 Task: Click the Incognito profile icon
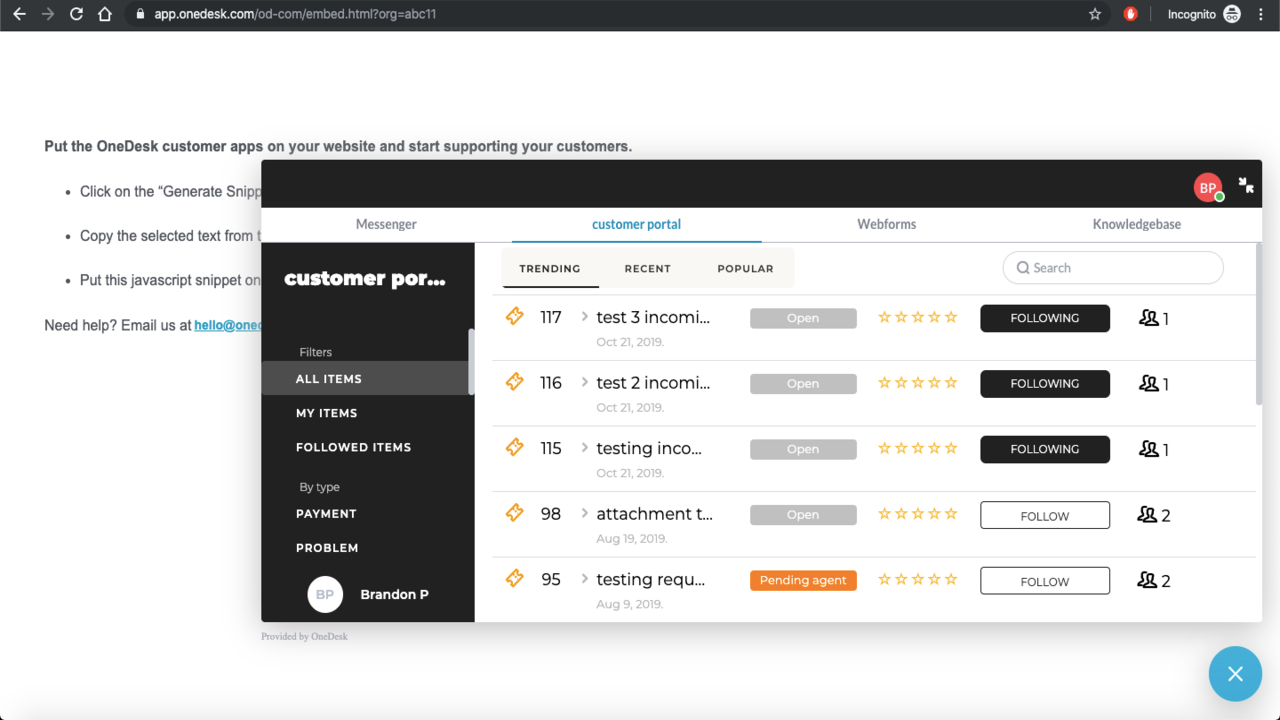[x=1232, y=14]
